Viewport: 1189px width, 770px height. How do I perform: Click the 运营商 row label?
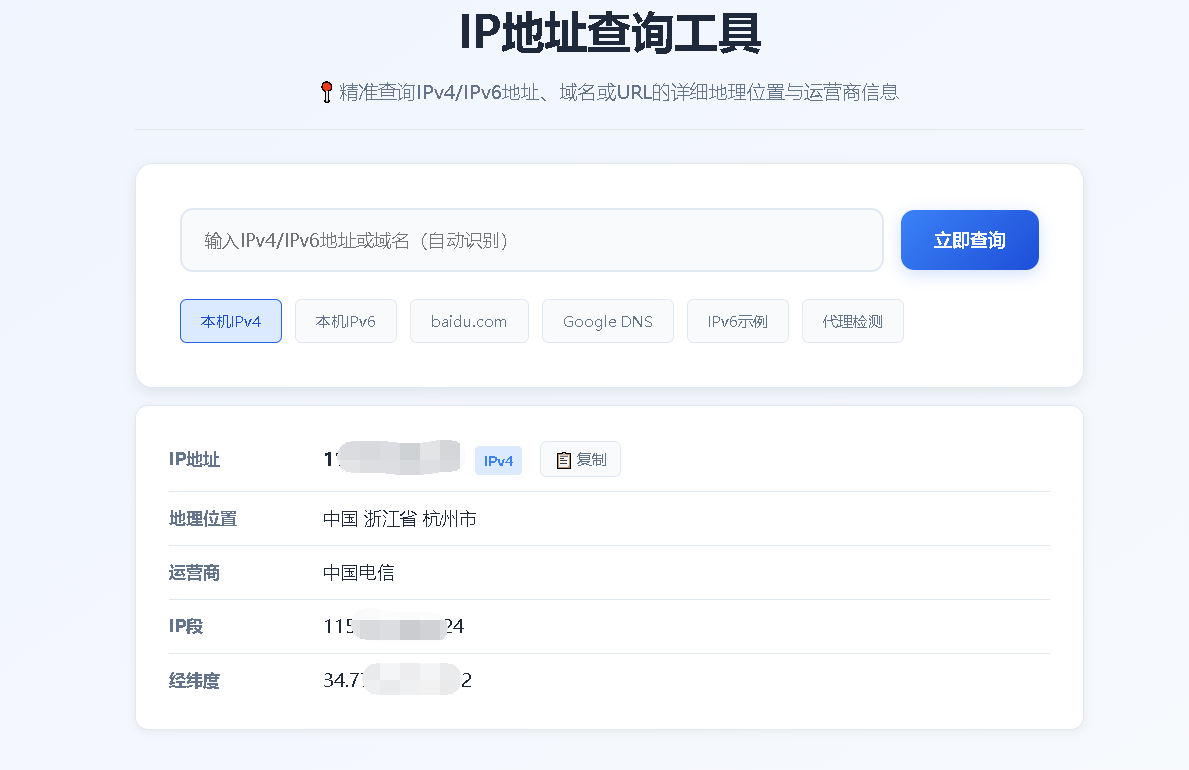click(x=194, y=573)
